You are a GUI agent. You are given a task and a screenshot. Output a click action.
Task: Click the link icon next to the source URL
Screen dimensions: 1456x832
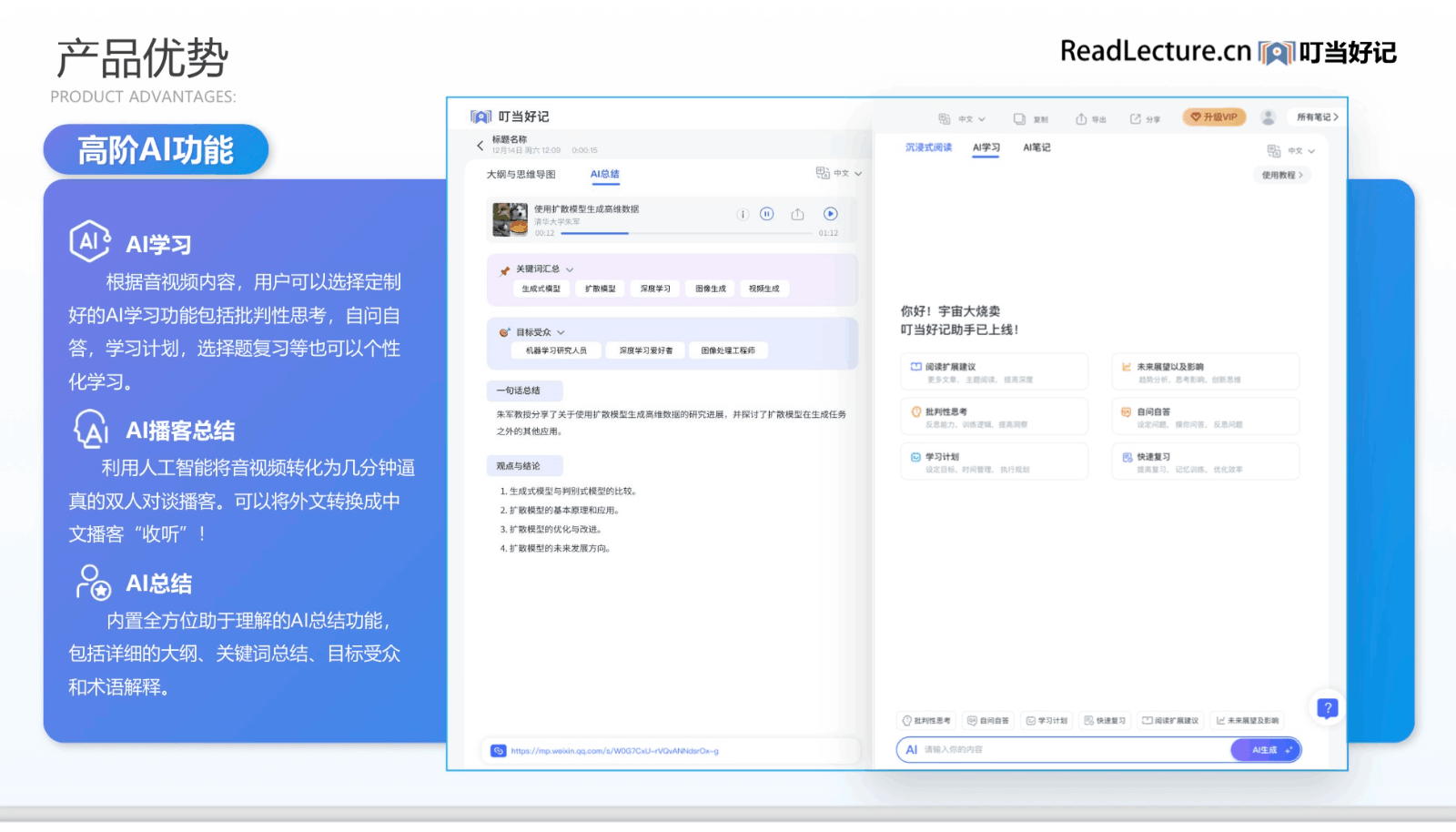point(498,751)
